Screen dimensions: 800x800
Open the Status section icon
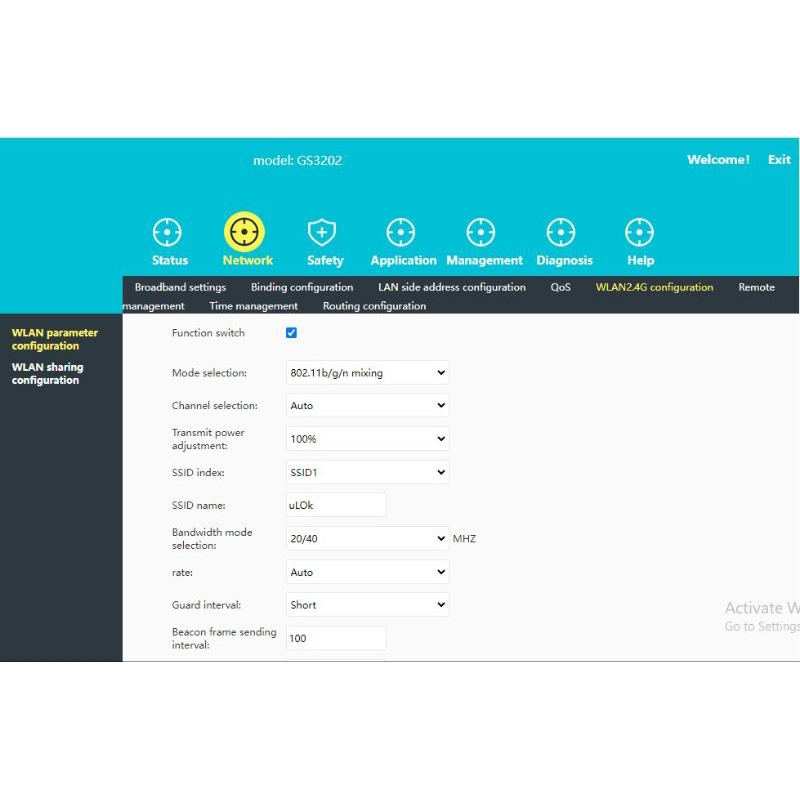point(167,232)
